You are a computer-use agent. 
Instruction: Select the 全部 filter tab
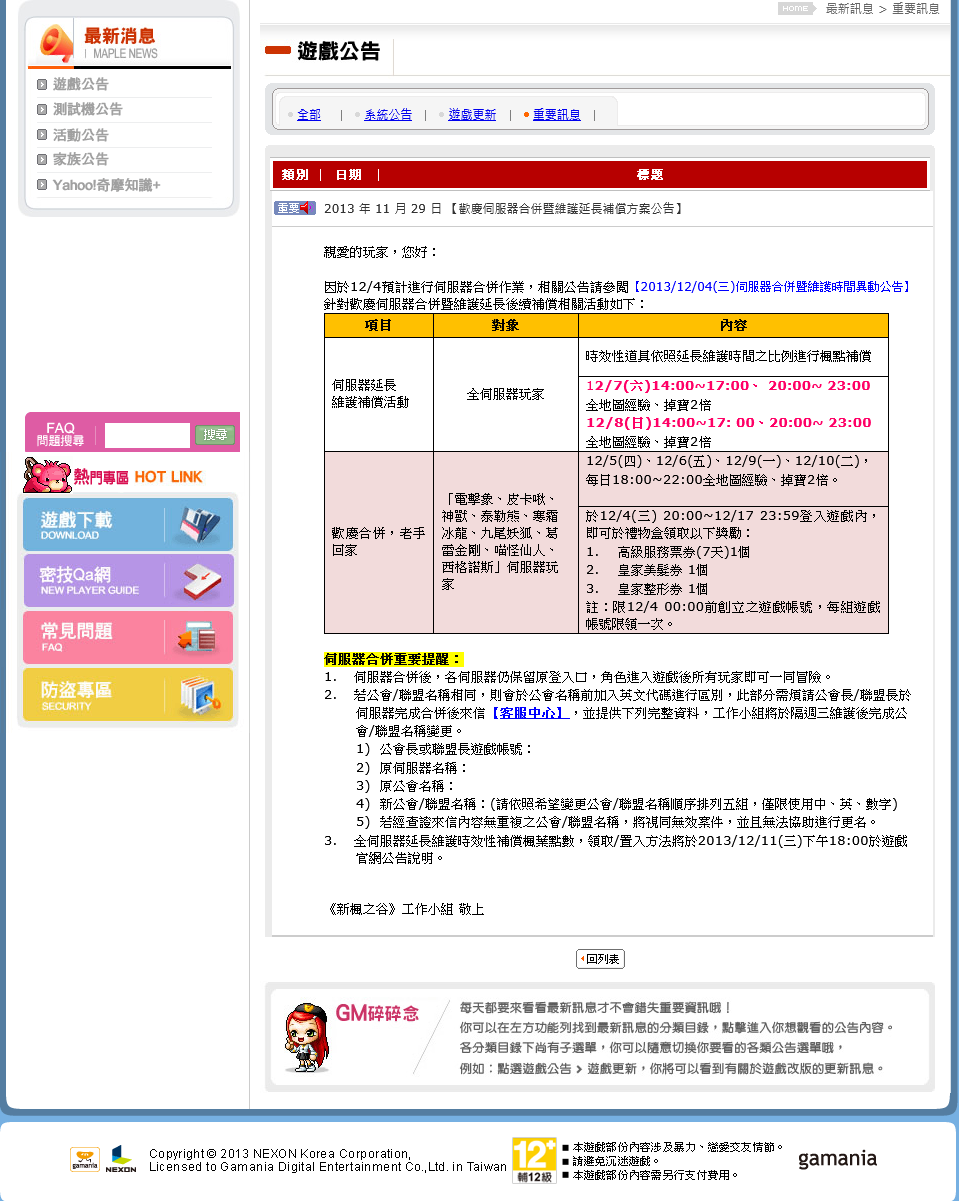pos(309,115)
